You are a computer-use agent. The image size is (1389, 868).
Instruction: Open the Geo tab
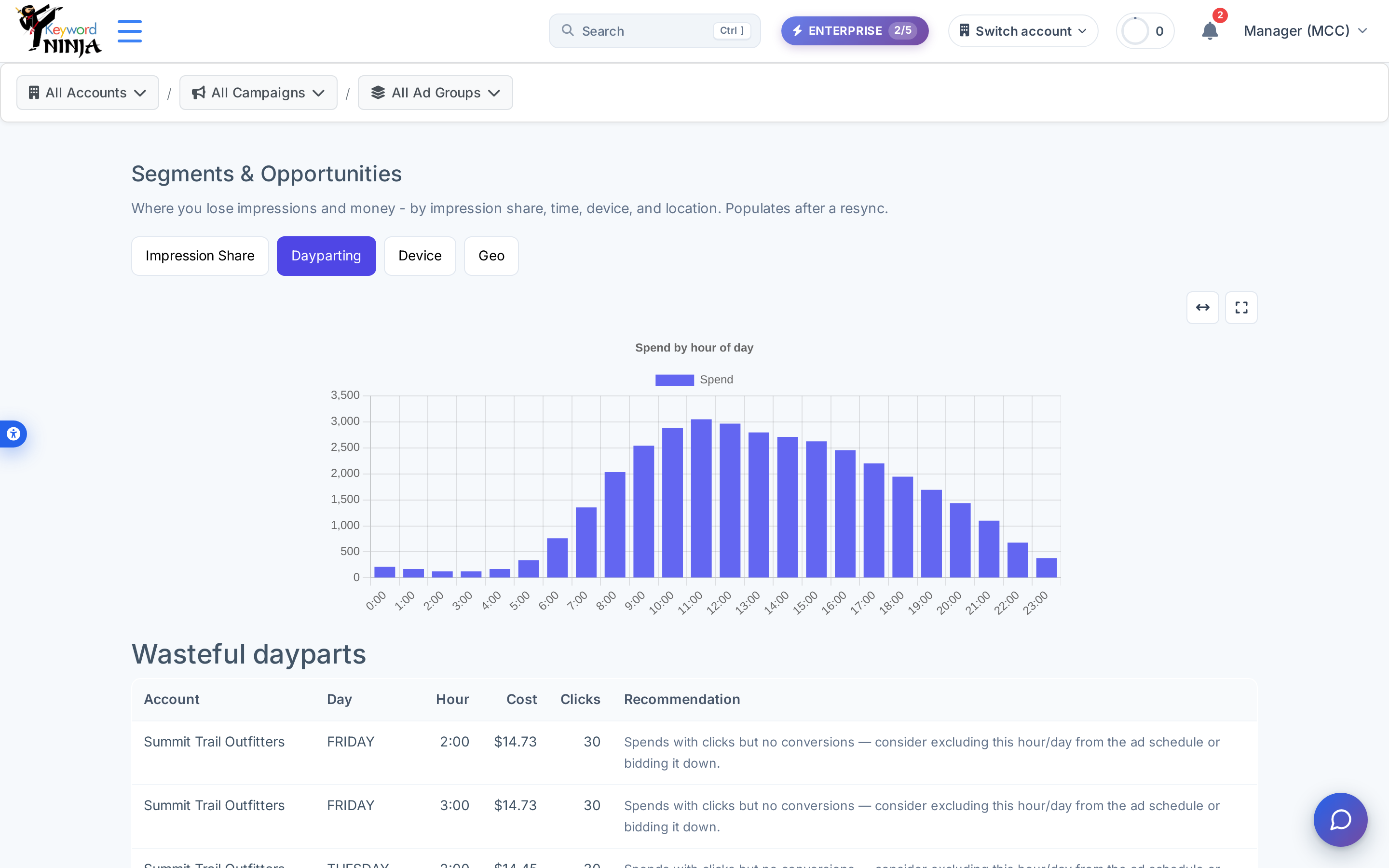pyautogui.click(x=491, y=256)
